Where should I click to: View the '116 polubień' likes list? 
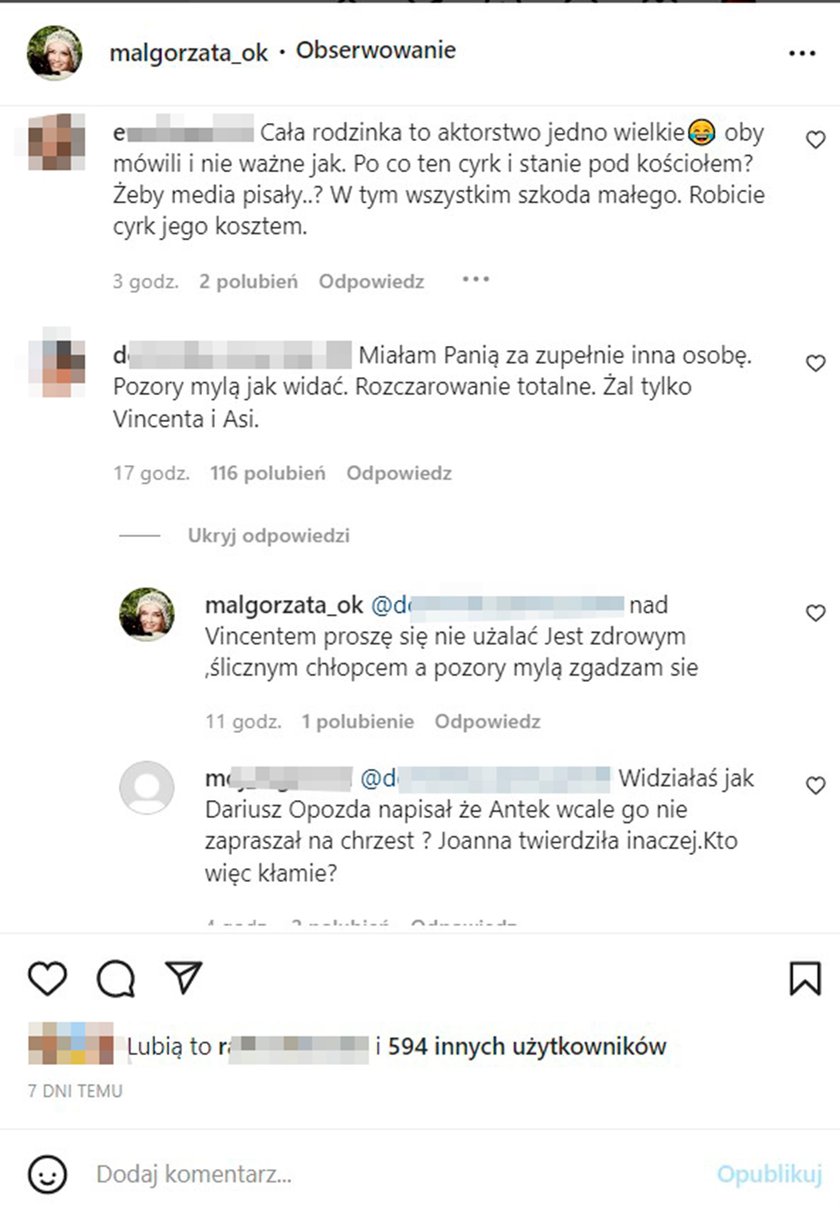(268, 473)
